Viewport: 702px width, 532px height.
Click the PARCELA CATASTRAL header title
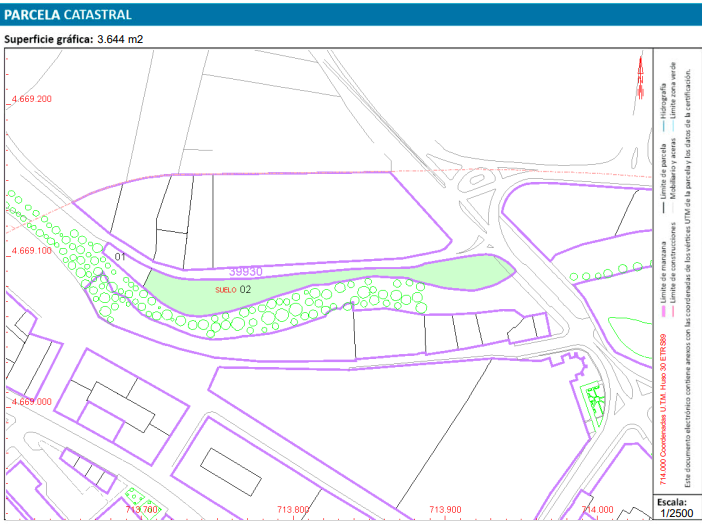tap(66, 15)
